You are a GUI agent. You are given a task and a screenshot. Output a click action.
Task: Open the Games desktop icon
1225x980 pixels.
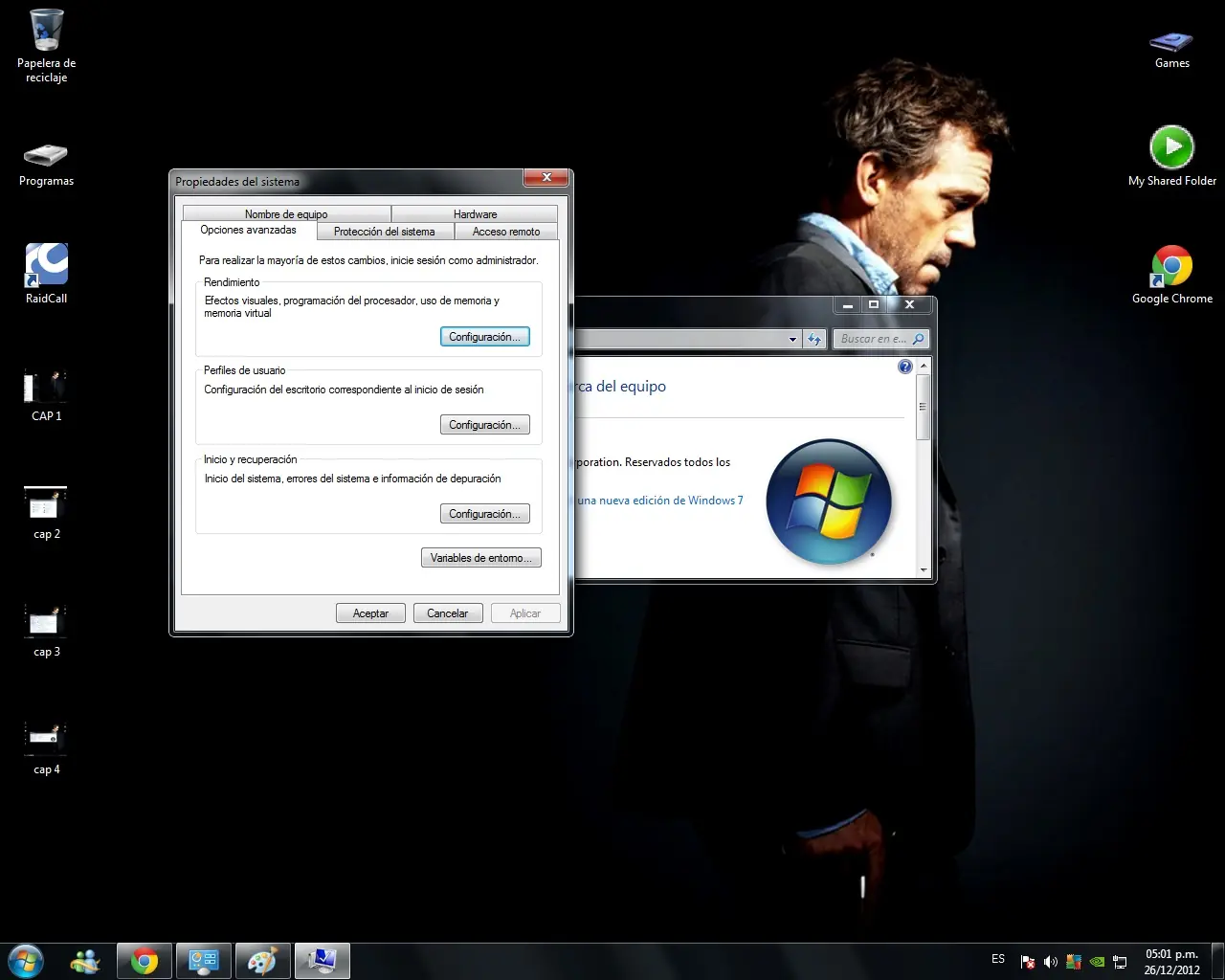(1171, 42)
